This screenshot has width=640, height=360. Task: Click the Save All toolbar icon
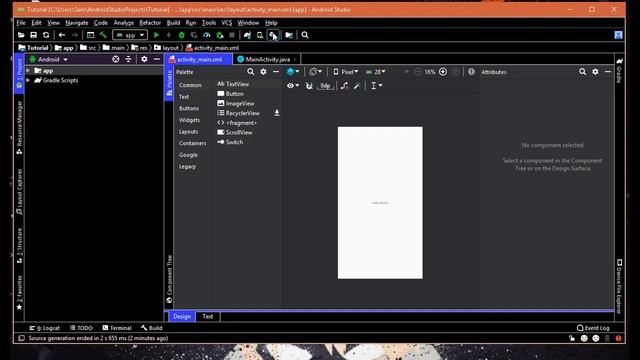point(33,35)
